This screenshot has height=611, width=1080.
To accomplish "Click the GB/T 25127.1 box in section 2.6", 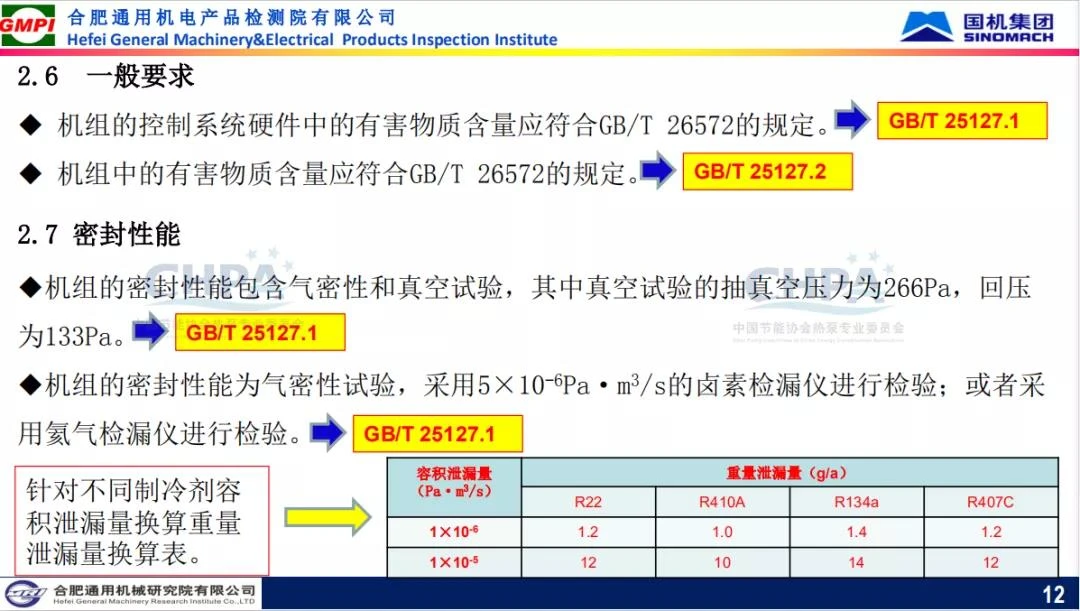I will click(x=961, y=121).
